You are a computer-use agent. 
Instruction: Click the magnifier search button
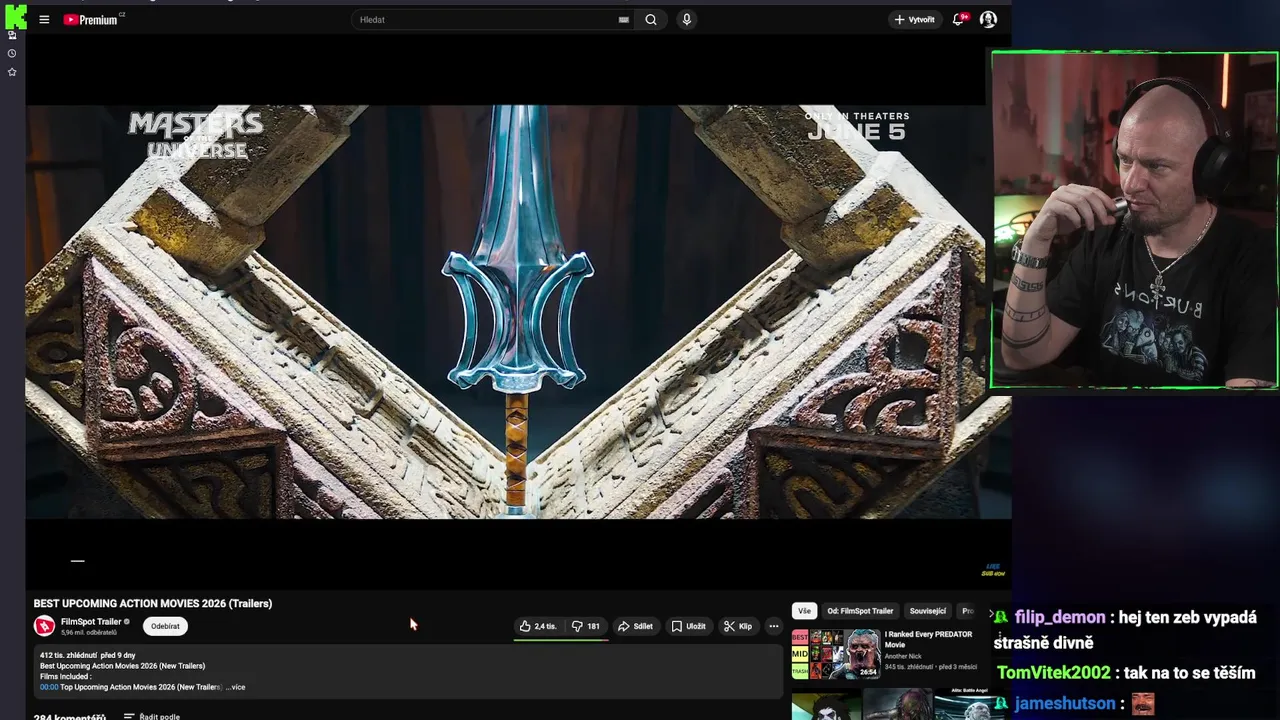coord(651,19)
